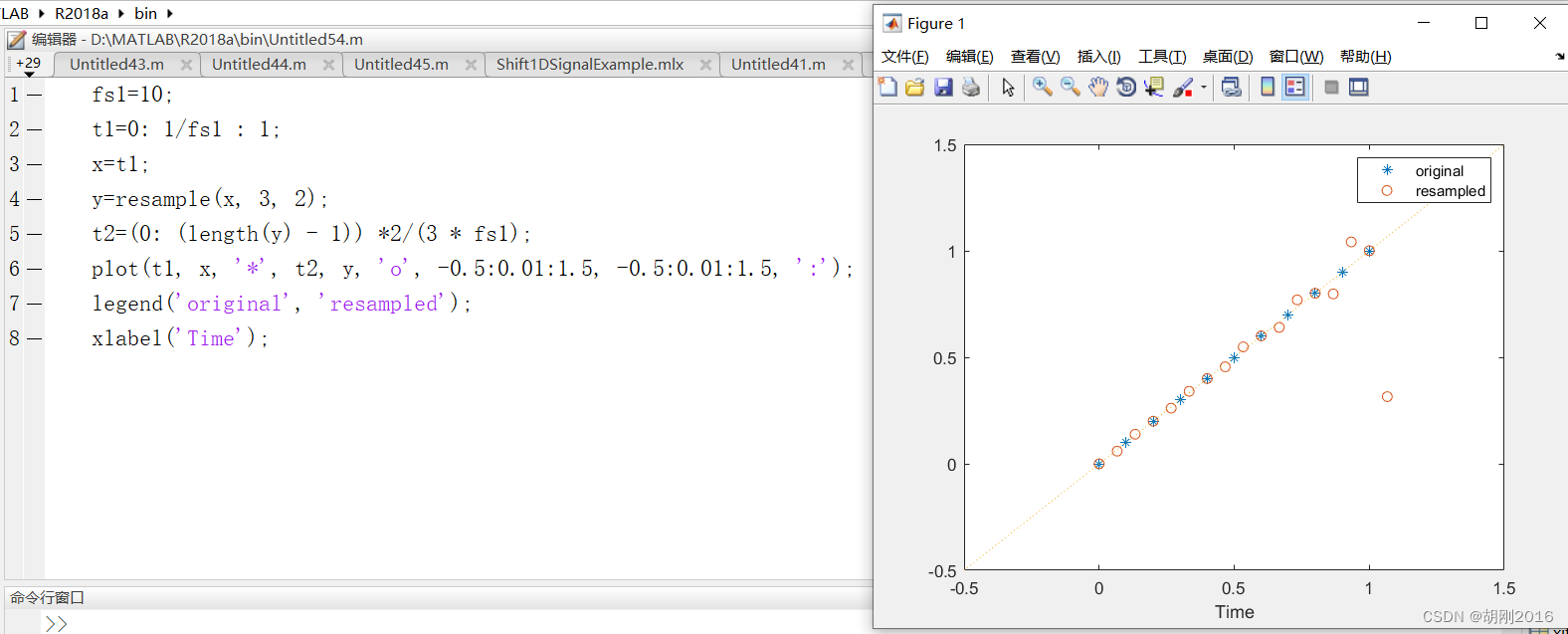Image resolution: width=1568 pixels, height=634 pixels.
Task: Click the plot legend box in figure
Action: click(1424, 180)
